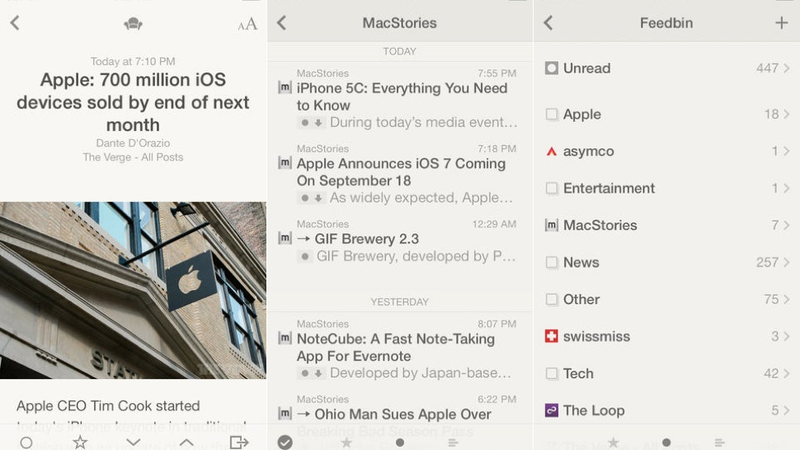The height and width of the screenshot is (450, 800).
Task: Show starred filter in Feedbin panel
Action: click(613, 442)
